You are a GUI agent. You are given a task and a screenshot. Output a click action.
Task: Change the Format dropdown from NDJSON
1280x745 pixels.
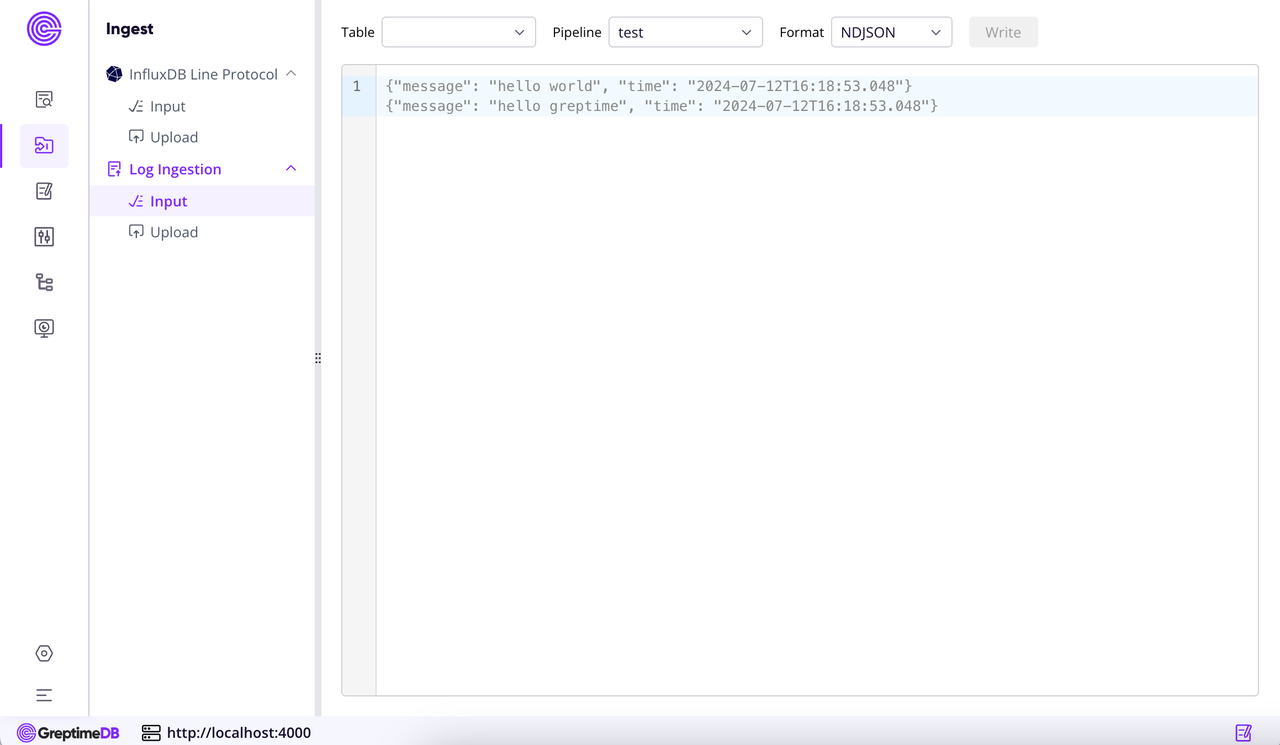click(x=891, y=32)
